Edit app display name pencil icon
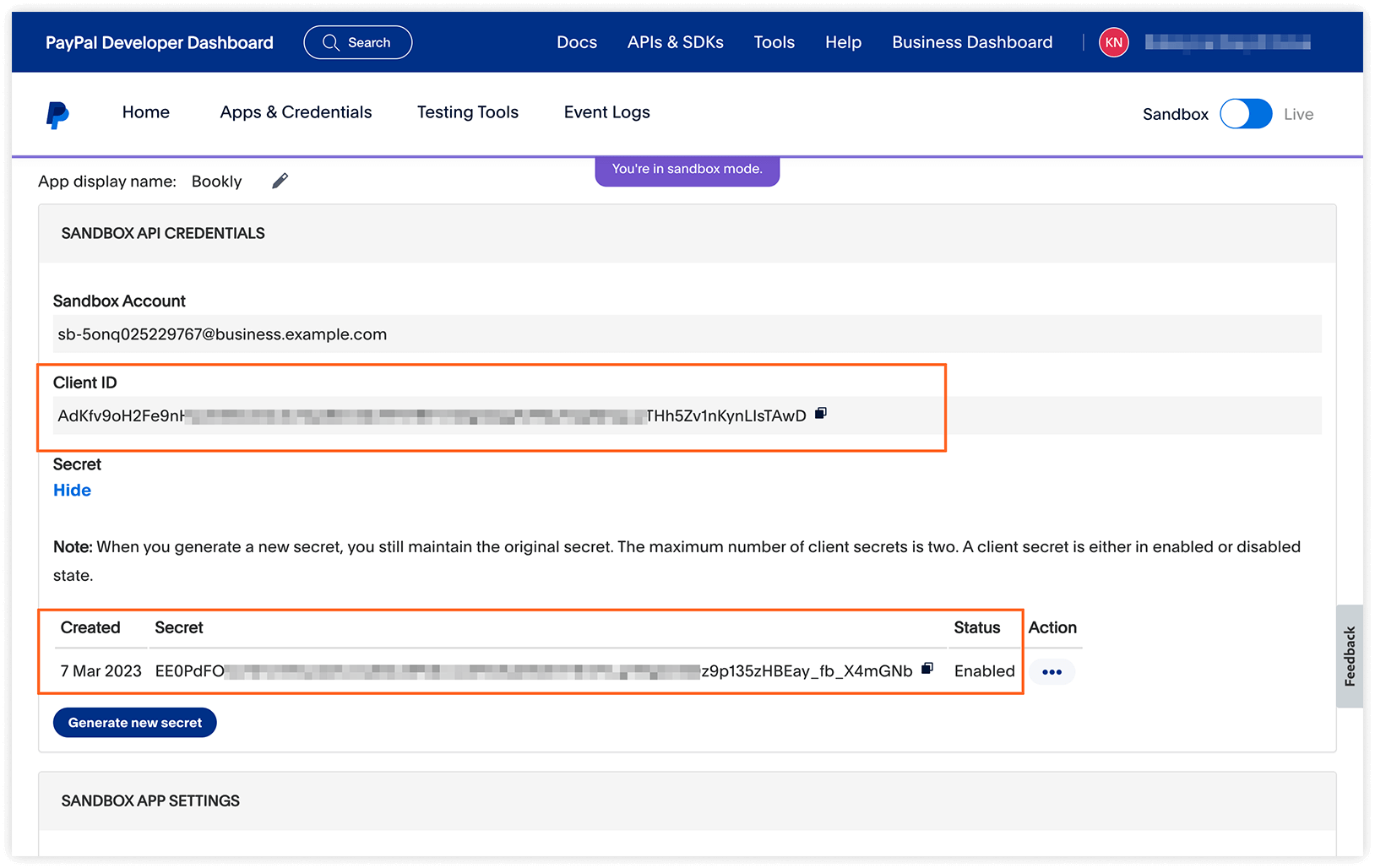Screen dimensions: 1375x868 (x=280, y=181)
